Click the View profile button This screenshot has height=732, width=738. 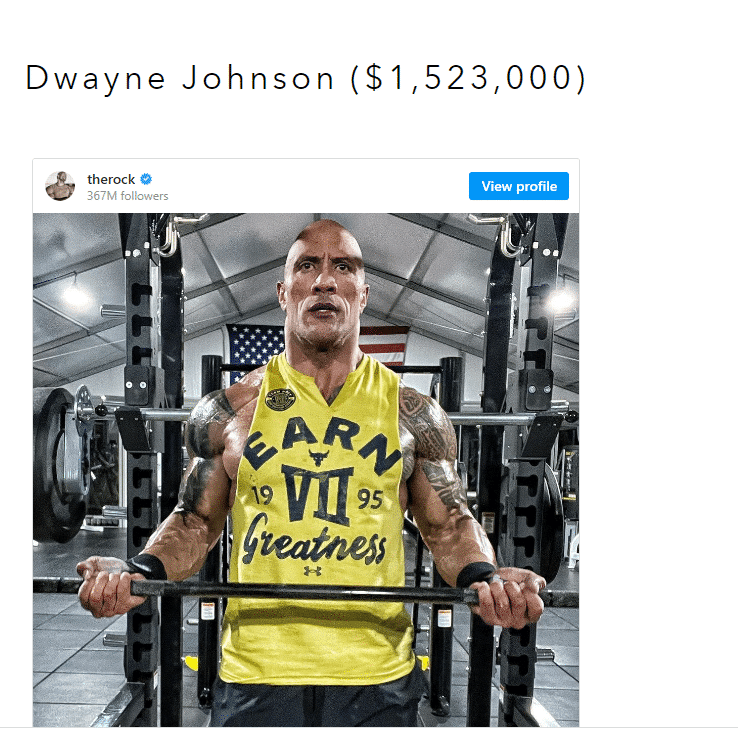click(x=519, y=186)
